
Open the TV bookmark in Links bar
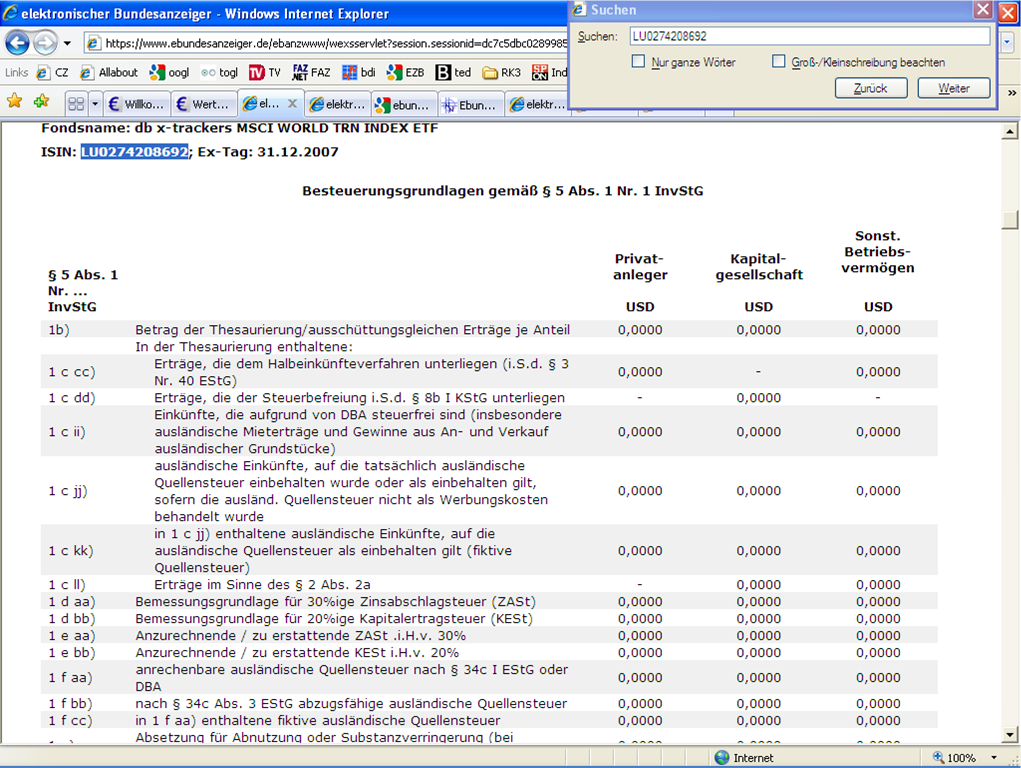[x=265, y=72]
